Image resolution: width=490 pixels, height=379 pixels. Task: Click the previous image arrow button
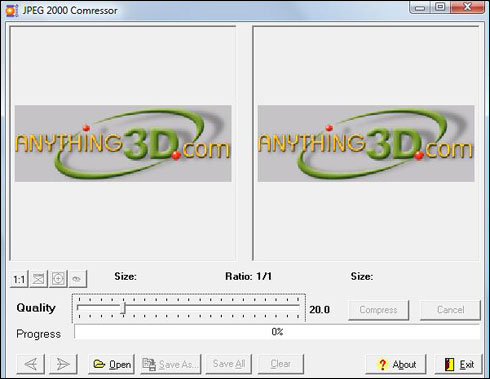(x=31, y=364)
